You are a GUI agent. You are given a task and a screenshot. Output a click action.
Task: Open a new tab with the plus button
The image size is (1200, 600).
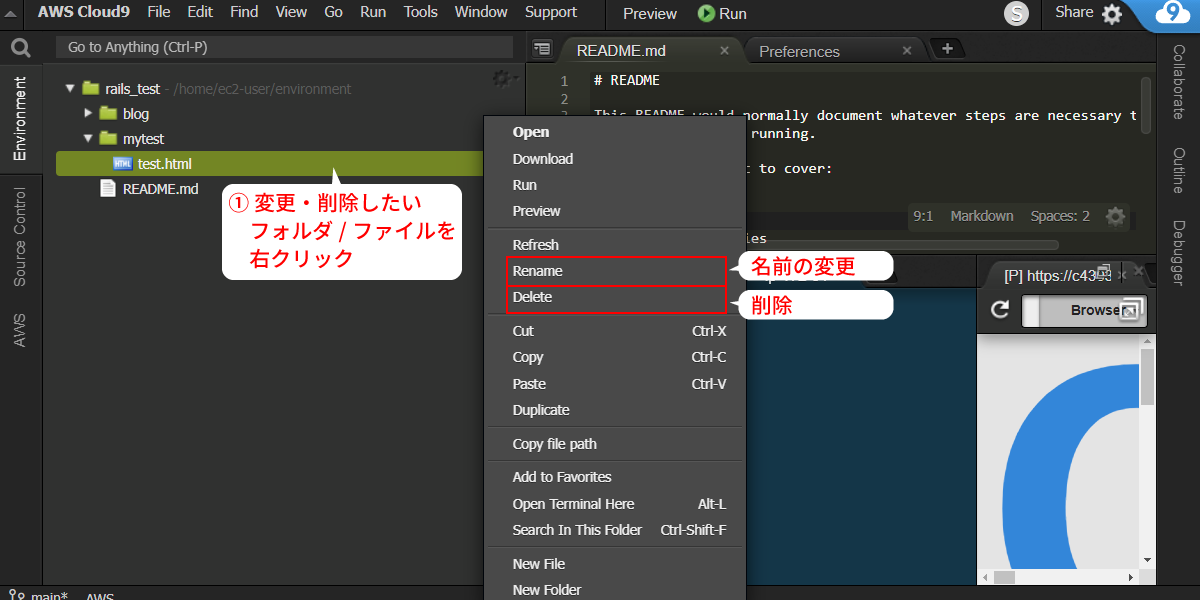coord(947,48)
